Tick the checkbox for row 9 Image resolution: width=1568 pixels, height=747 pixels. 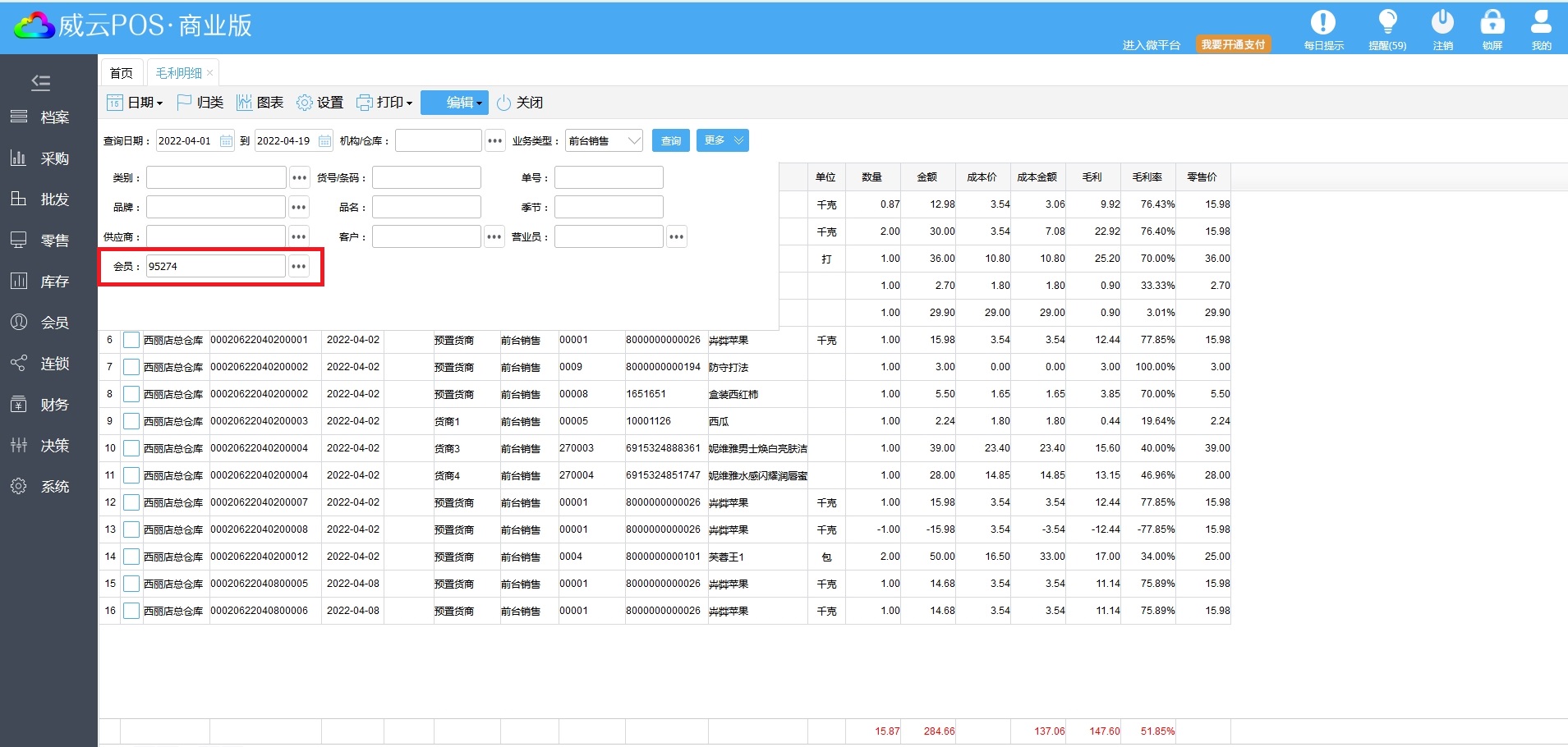coord(131,421)
